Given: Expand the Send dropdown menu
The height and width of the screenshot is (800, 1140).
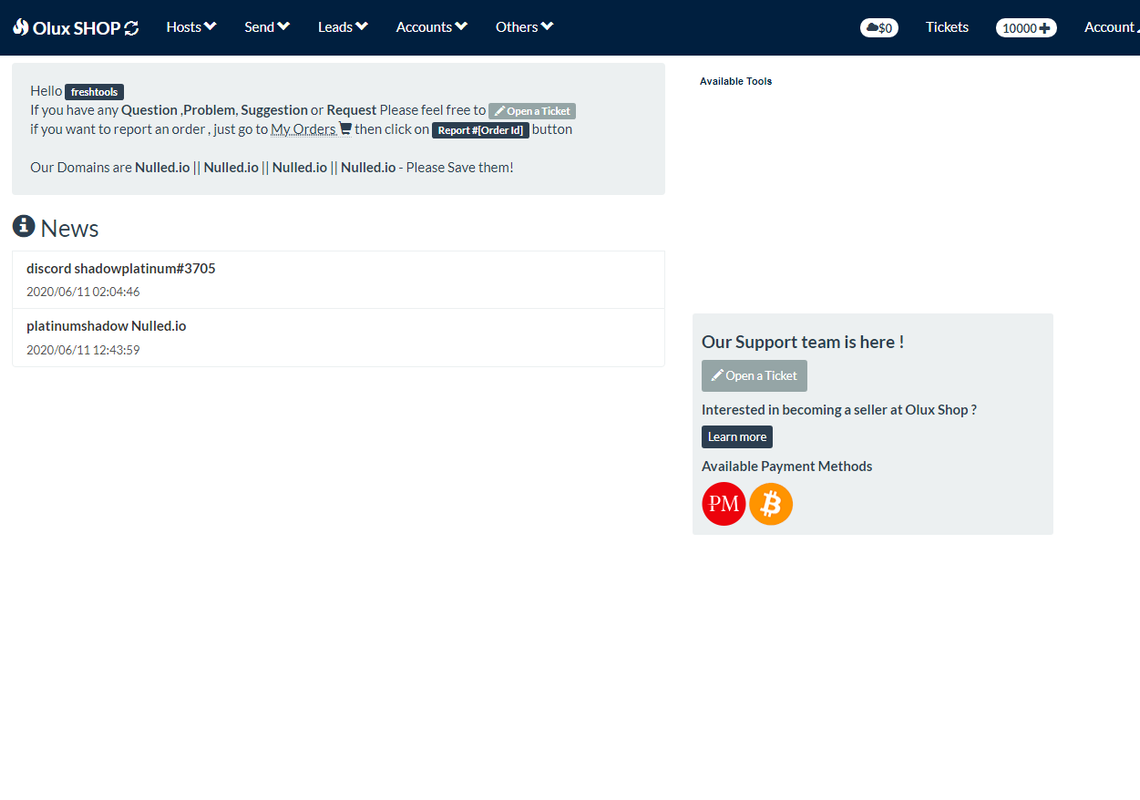Looking at the screenshot, I should coord(267,27).
